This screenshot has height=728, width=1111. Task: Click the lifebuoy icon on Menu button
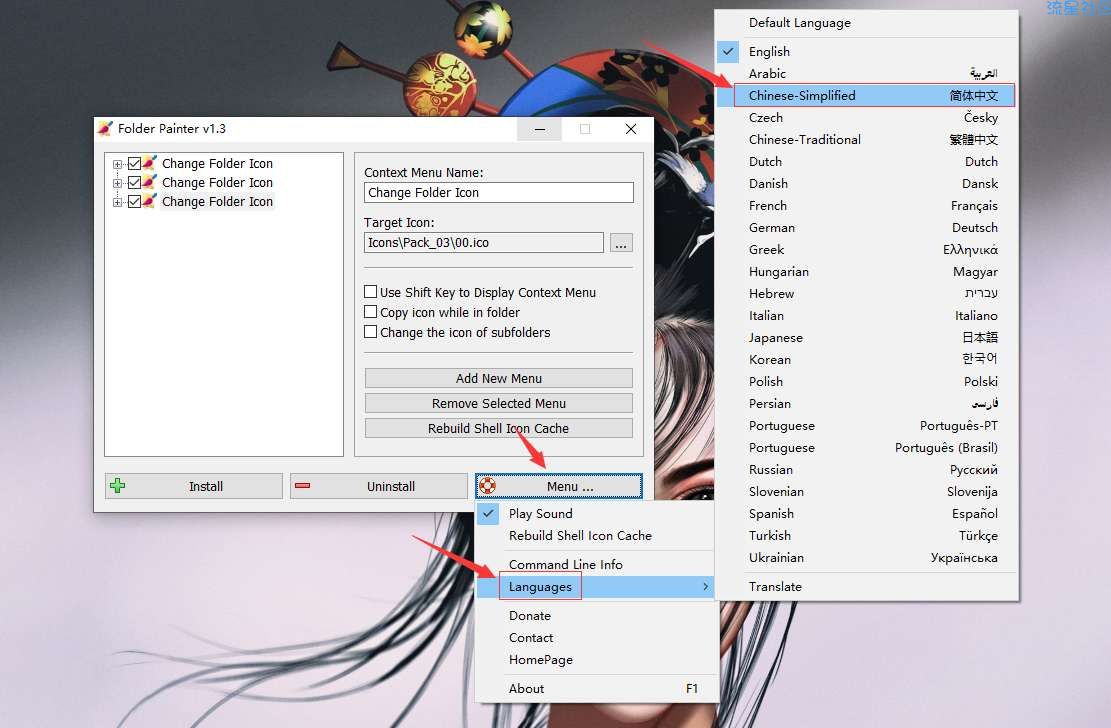[487, 486]
